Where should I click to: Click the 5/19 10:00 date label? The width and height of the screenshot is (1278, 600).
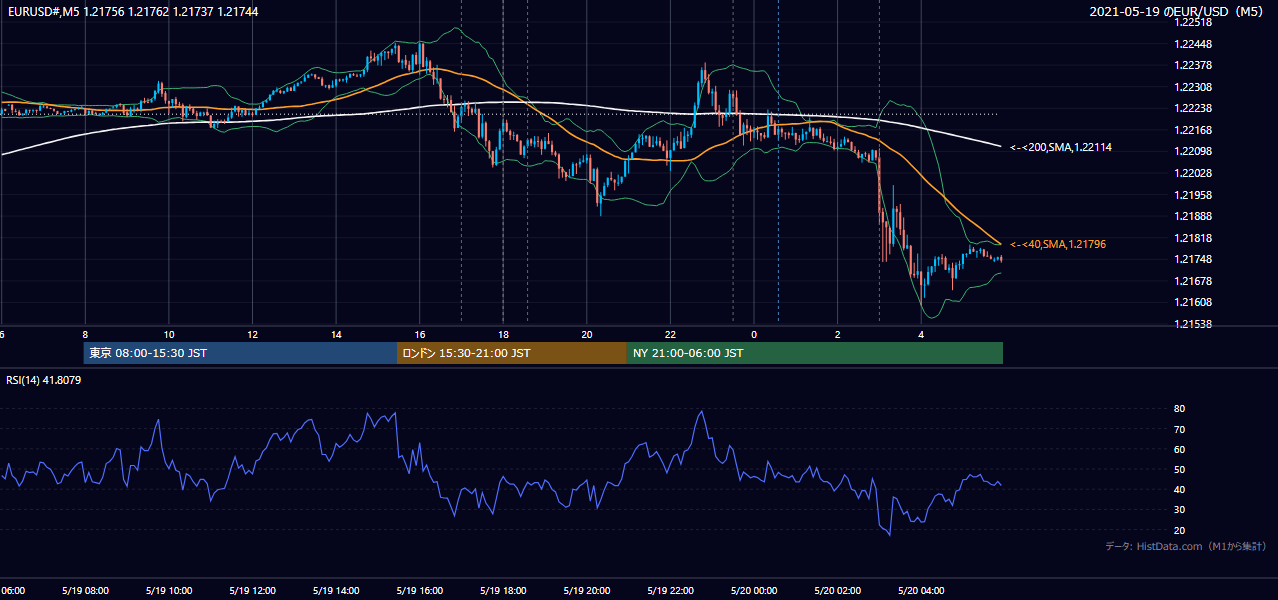click(x=169, y=590)
